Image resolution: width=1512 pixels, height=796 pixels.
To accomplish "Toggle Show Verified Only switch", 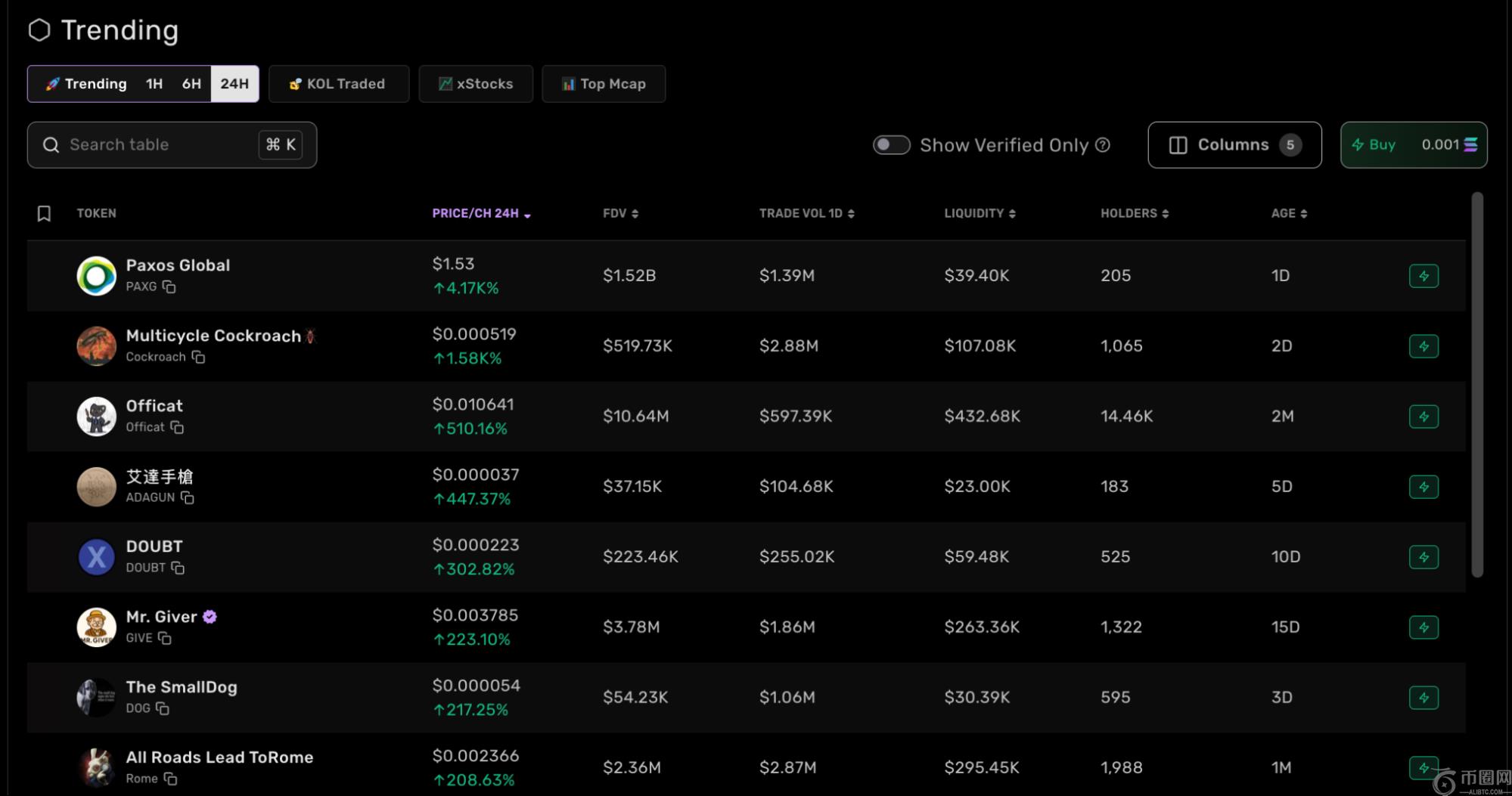I will 891,144.
